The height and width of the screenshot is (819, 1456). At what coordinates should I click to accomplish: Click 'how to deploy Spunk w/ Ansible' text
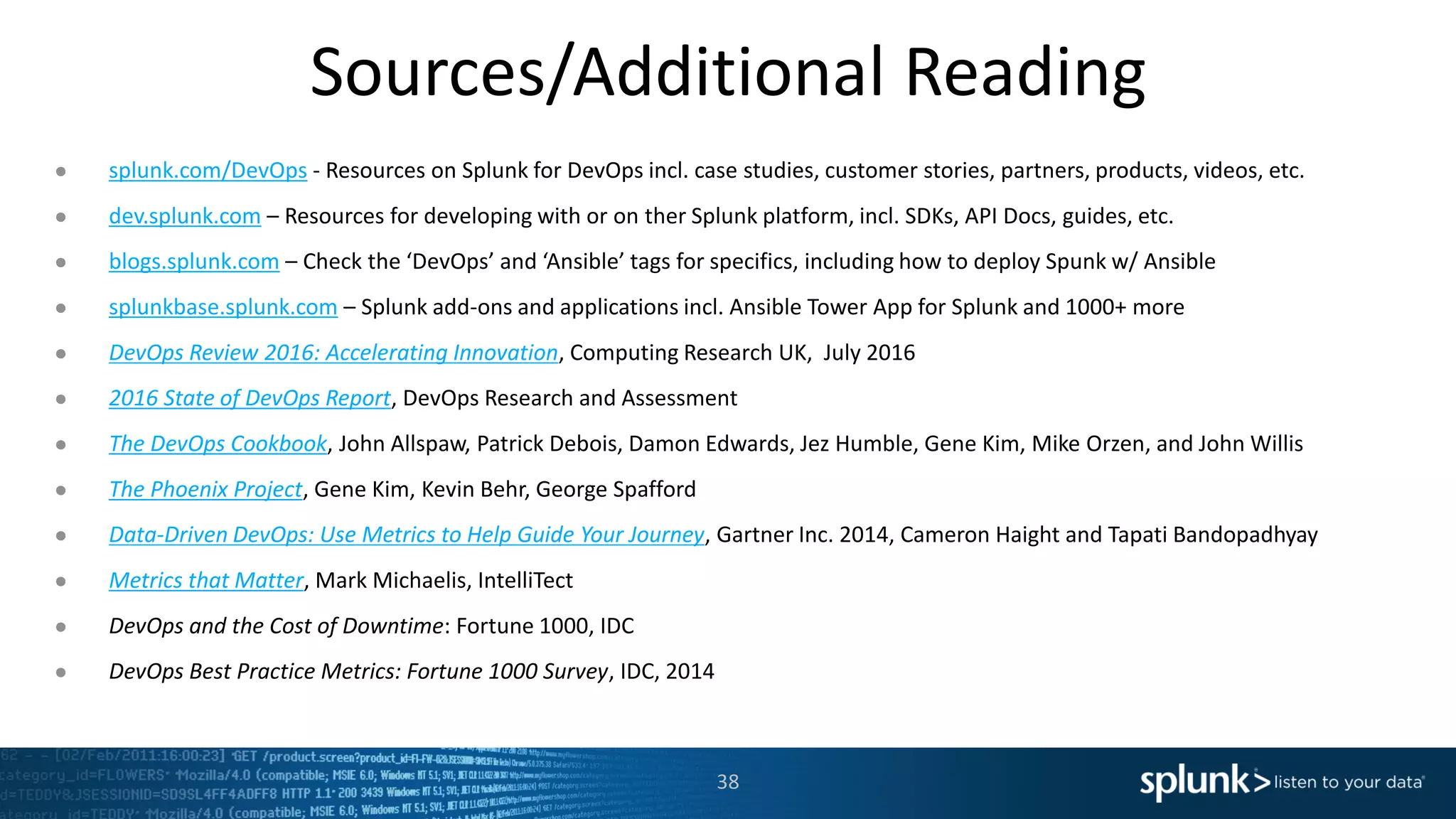(x=1057, y=262)
